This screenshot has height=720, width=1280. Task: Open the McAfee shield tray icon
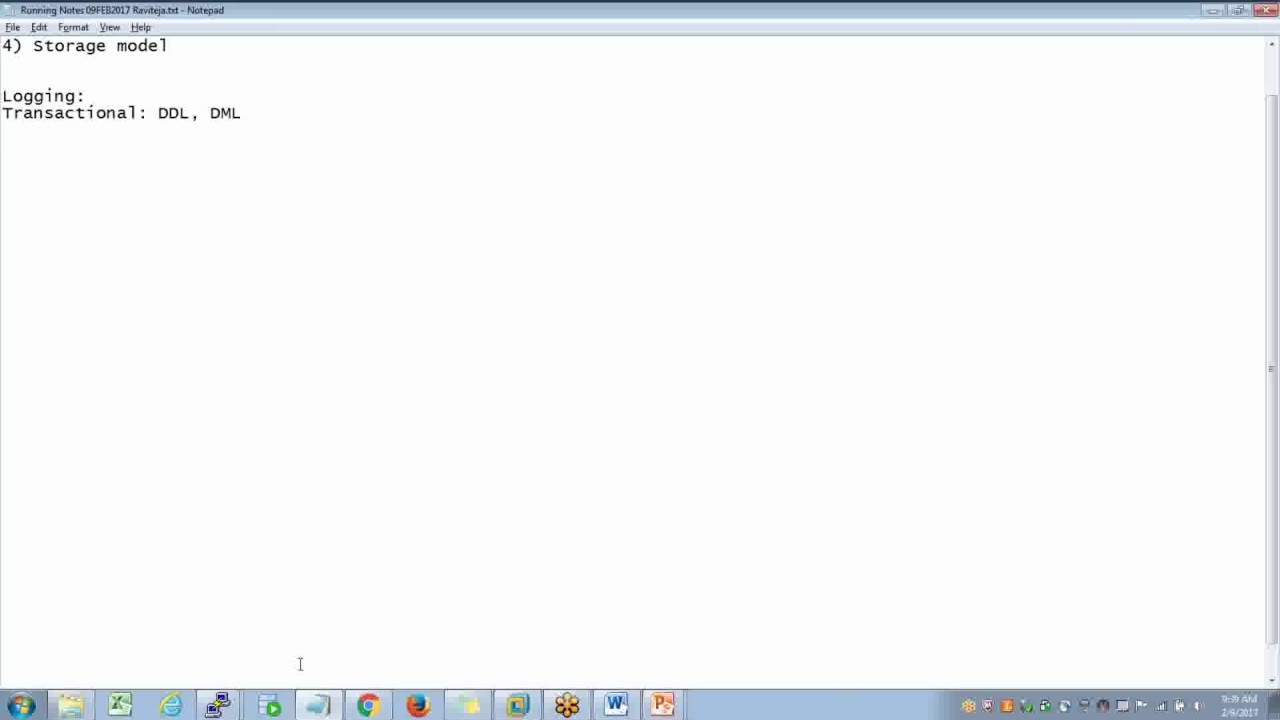click(988, 706)
